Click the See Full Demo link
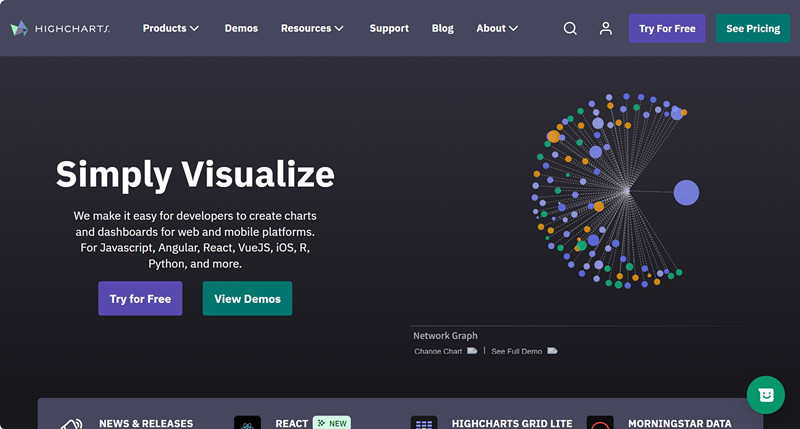800x429 pixels. 516,351
